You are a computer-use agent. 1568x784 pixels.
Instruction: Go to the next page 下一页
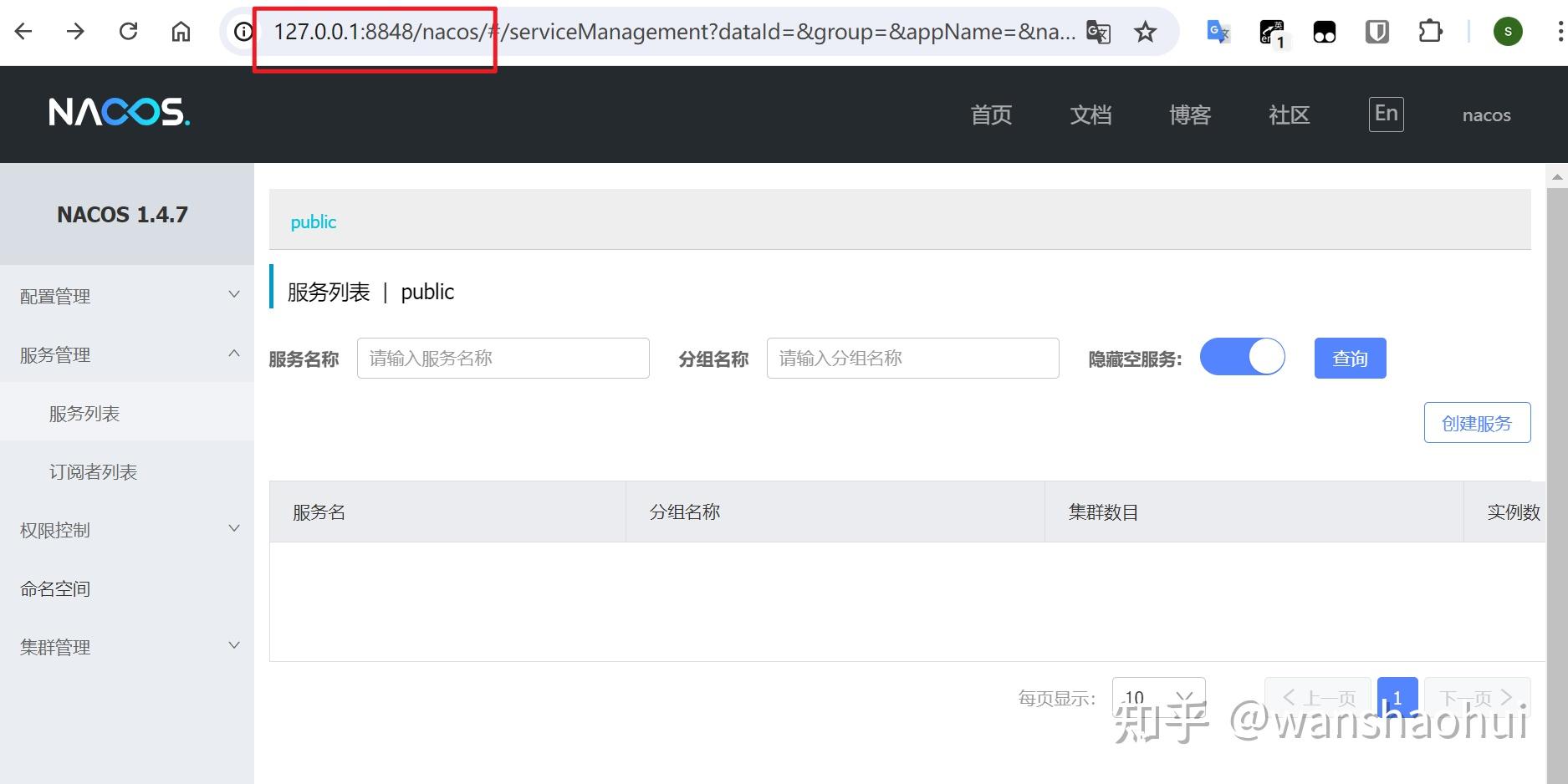1478,697
